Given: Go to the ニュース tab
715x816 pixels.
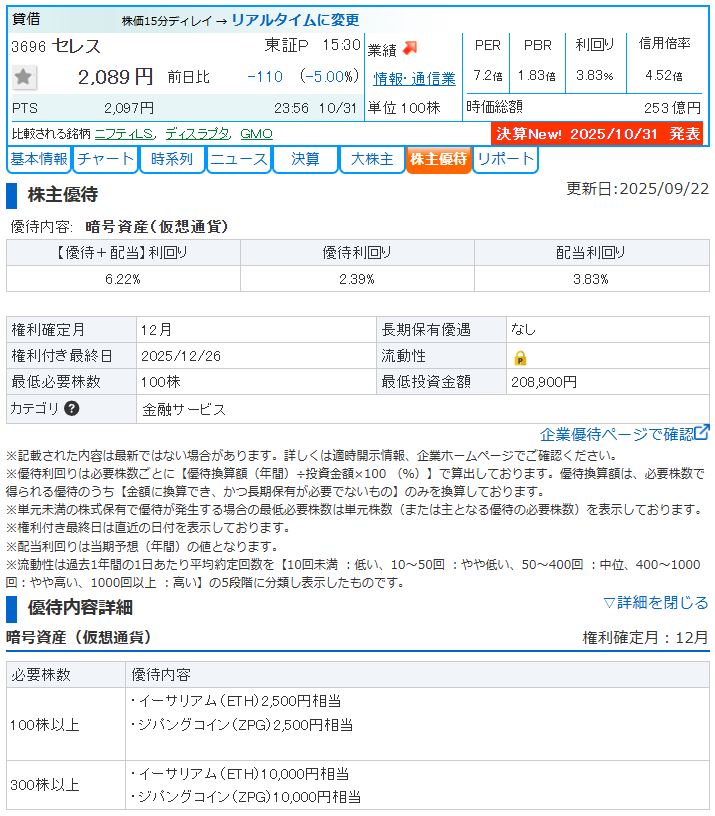Looking at the screenshot, I should click(x=238, y=160).
